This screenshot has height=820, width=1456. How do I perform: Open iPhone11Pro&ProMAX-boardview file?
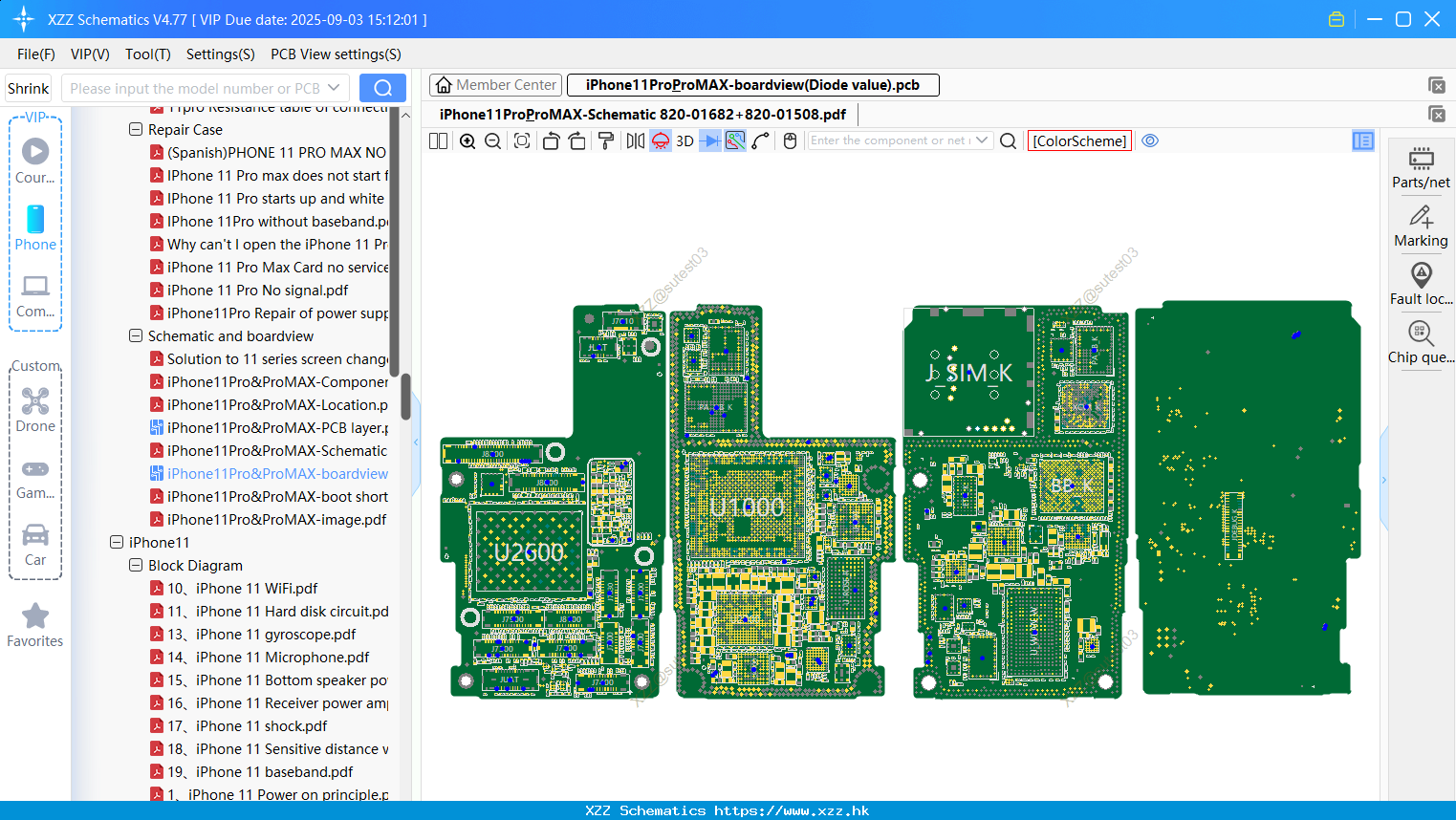click(x=269, y=473)
